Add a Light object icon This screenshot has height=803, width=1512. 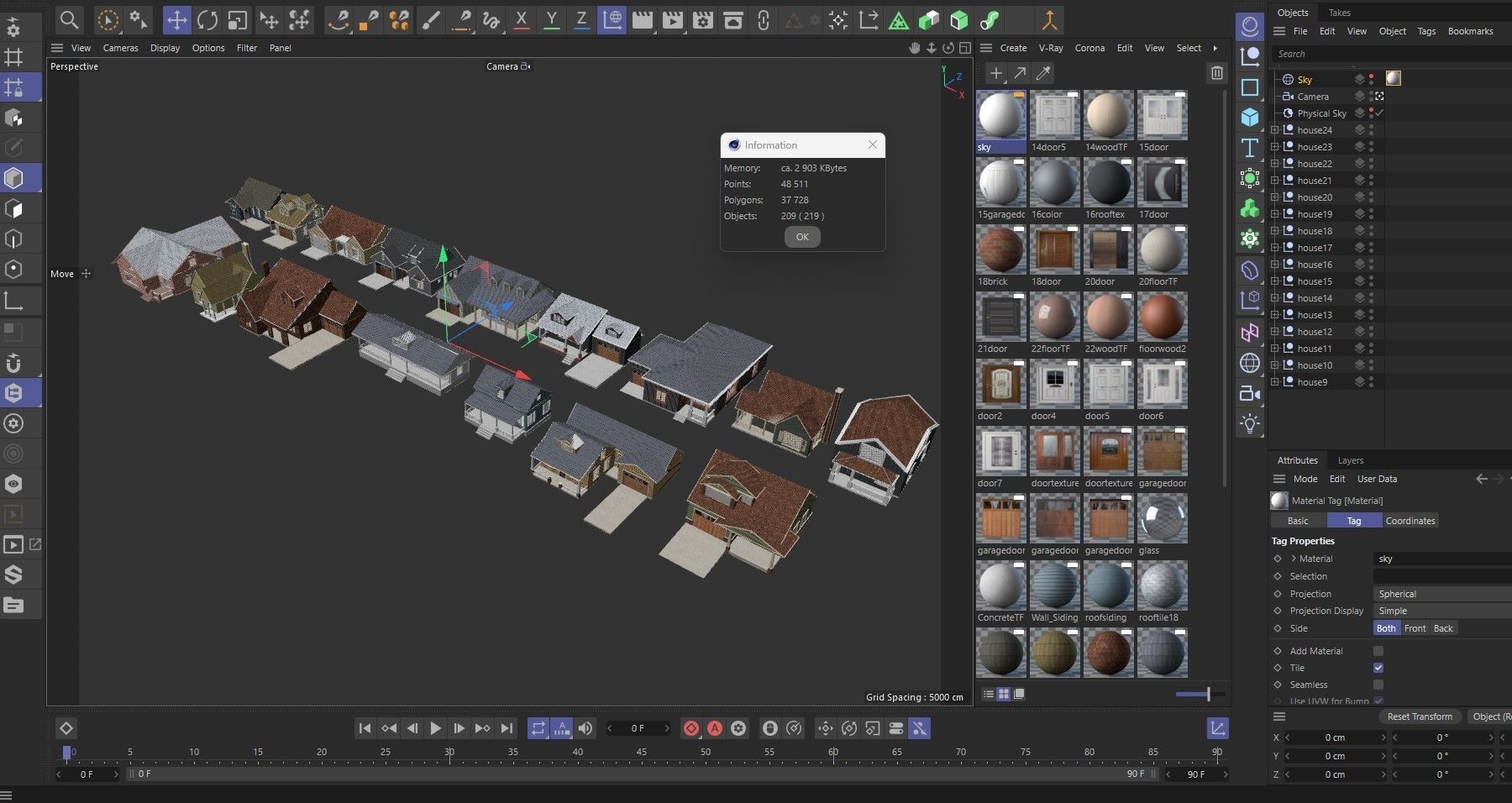point(1250,423)
